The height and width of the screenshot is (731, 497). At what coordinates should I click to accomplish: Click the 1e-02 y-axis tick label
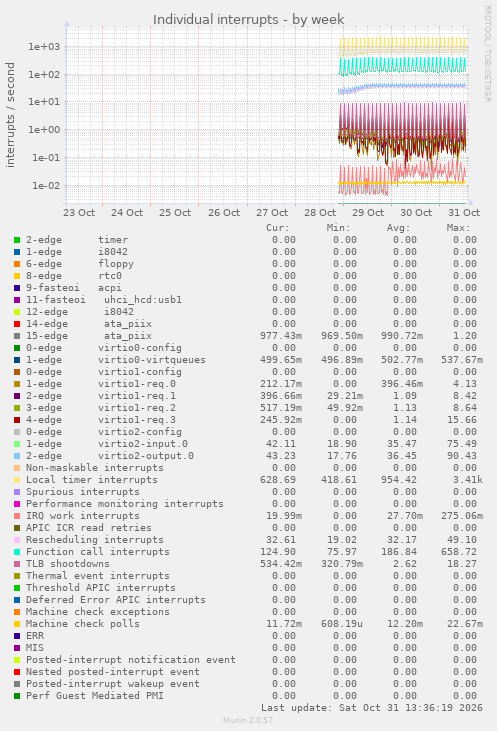[46, 186]
